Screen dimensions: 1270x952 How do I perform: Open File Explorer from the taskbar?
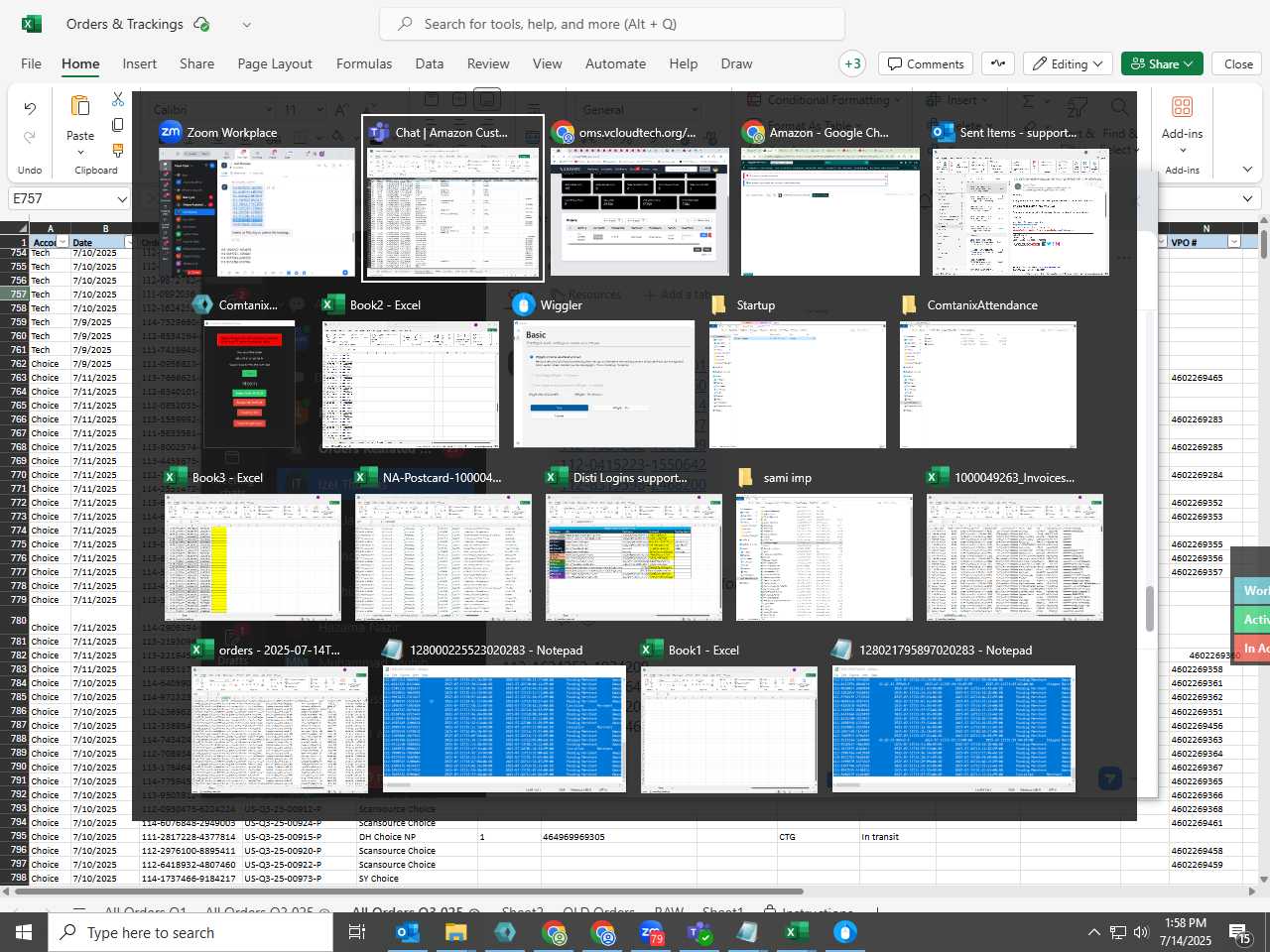(x=455, y=932)
